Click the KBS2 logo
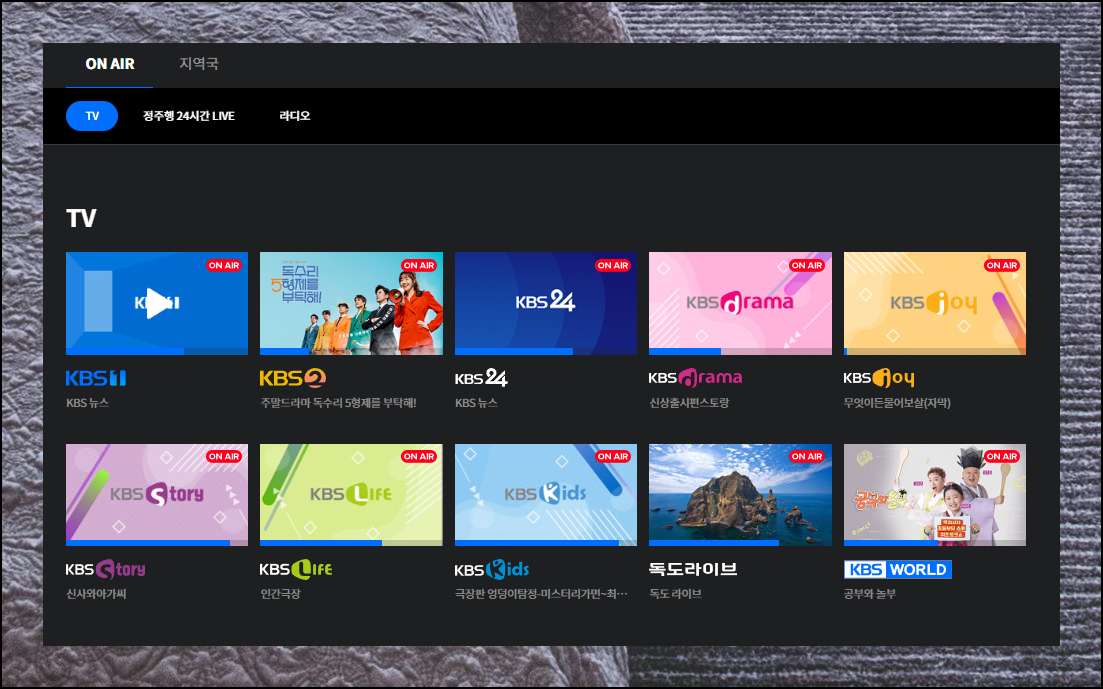Screen dimensions: 1103x689 [x=293, y=379]
